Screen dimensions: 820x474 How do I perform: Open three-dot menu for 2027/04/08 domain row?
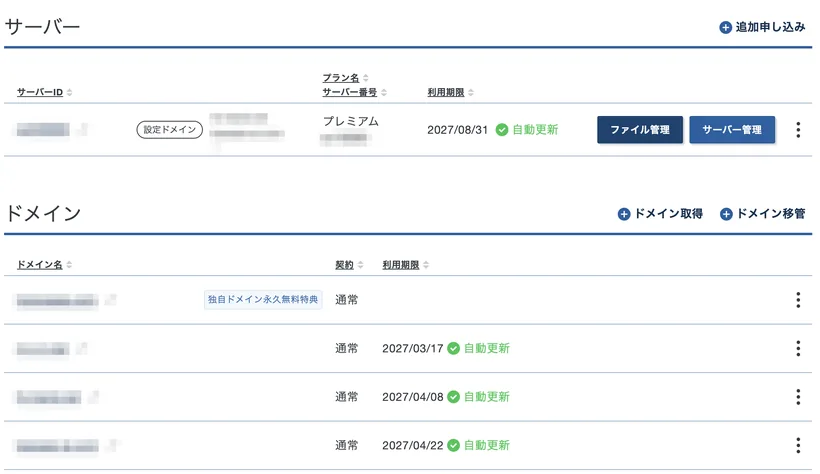798,397
